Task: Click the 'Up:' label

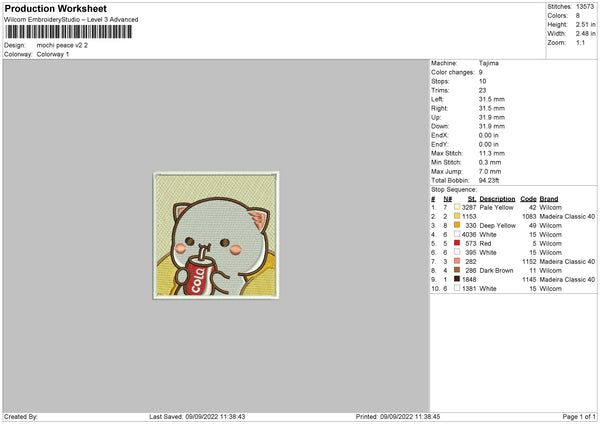Action: [436, 117]
